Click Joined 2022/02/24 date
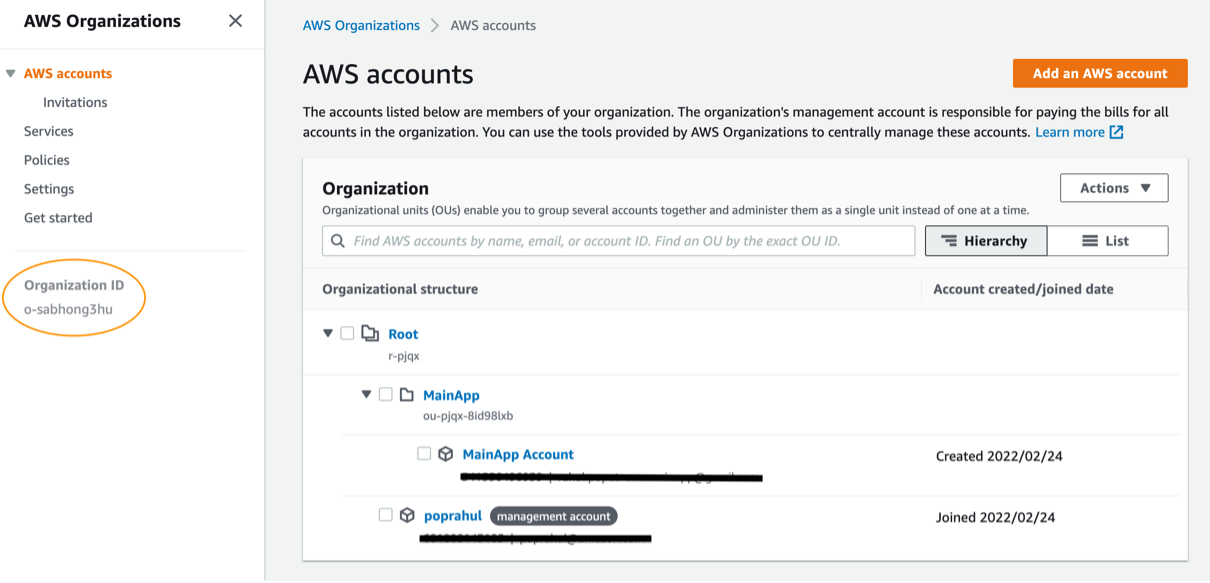 [x=995, y=517]
